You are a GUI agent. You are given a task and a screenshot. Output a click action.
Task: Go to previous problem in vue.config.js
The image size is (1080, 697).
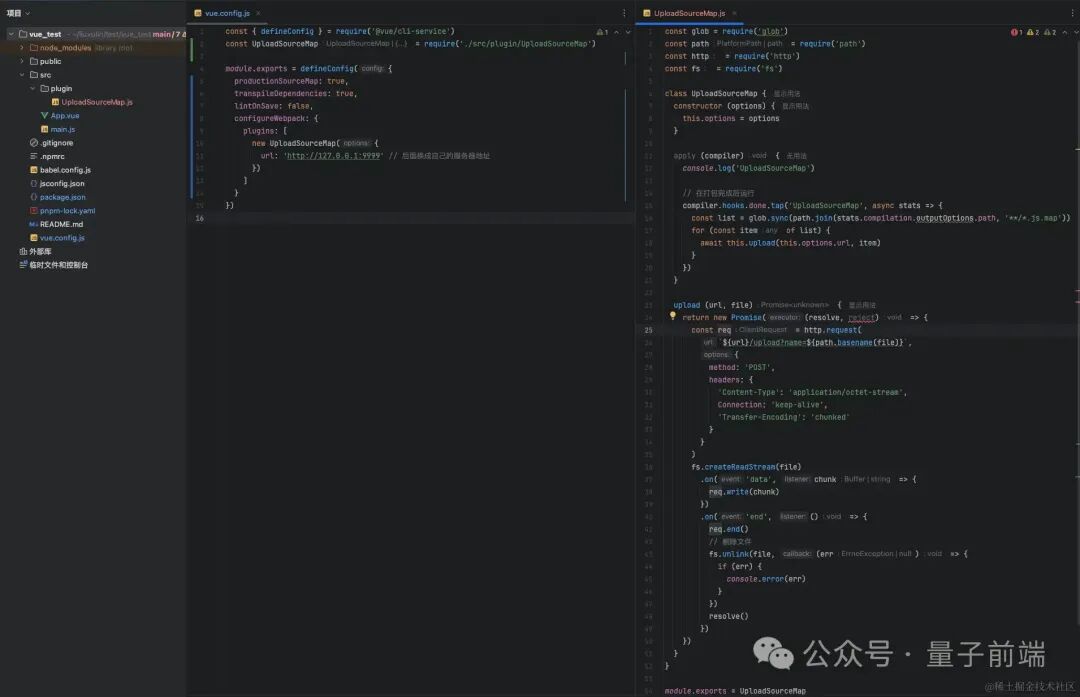tap(616, 32)
